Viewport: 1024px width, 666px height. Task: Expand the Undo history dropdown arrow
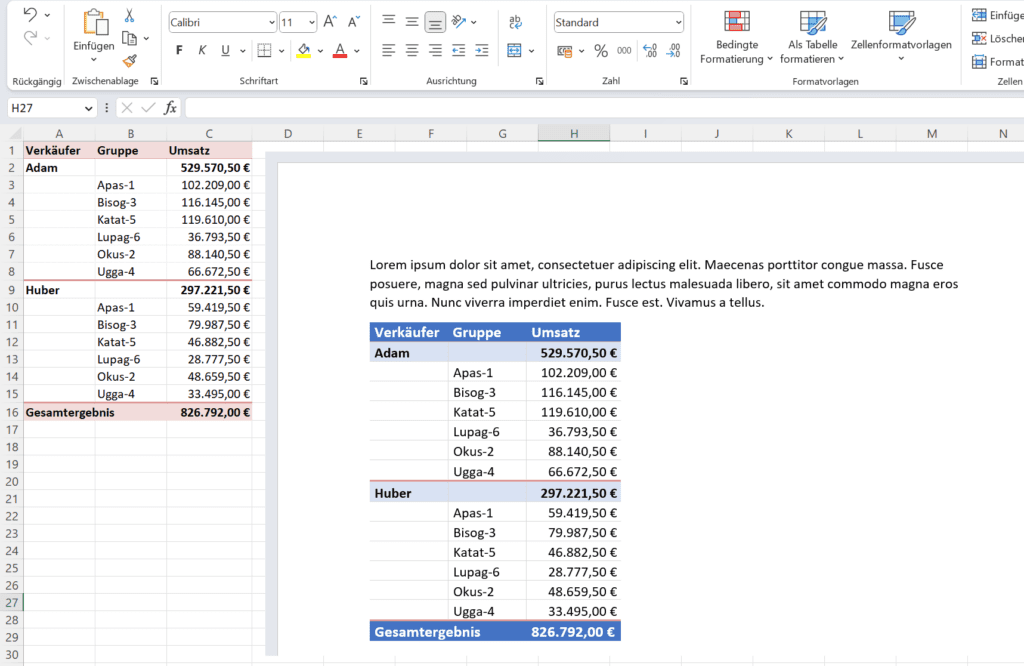pyautogui.click(x=47, y=14)
